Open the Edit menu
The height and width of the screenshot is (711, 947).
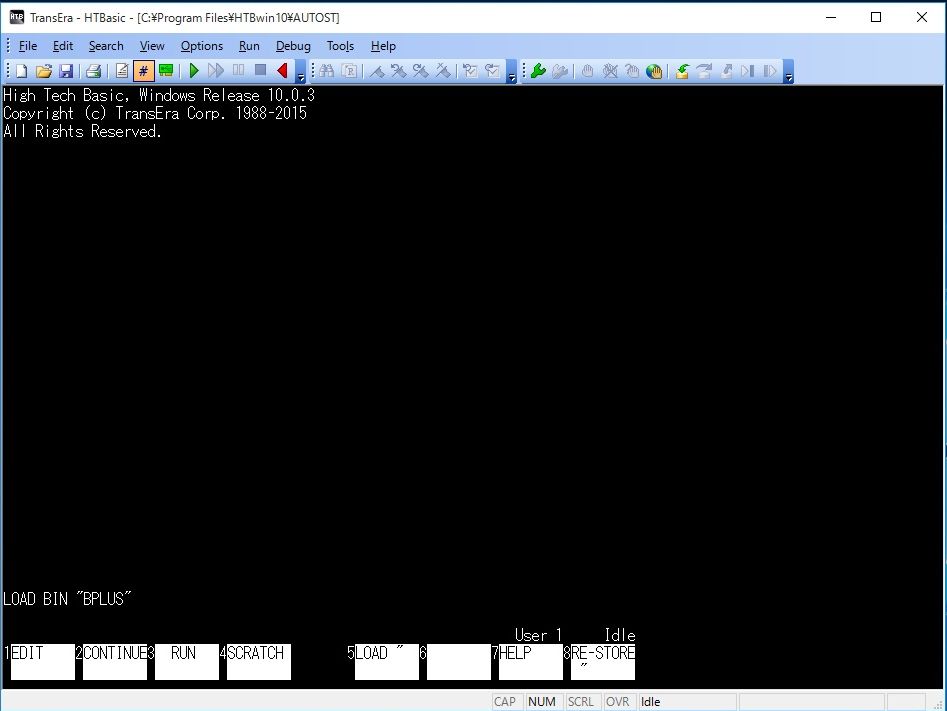click(x=63, y=46)
